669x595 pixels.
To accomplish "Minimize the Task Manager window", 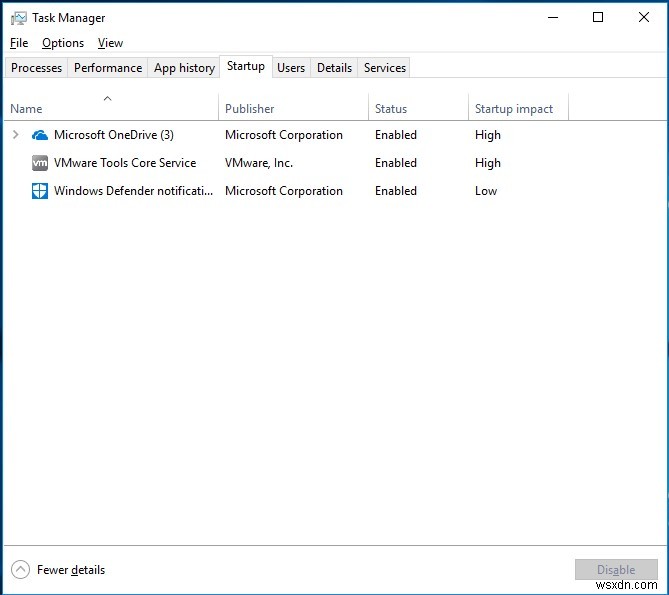I will pyautogui.click(x=553, y=17).
